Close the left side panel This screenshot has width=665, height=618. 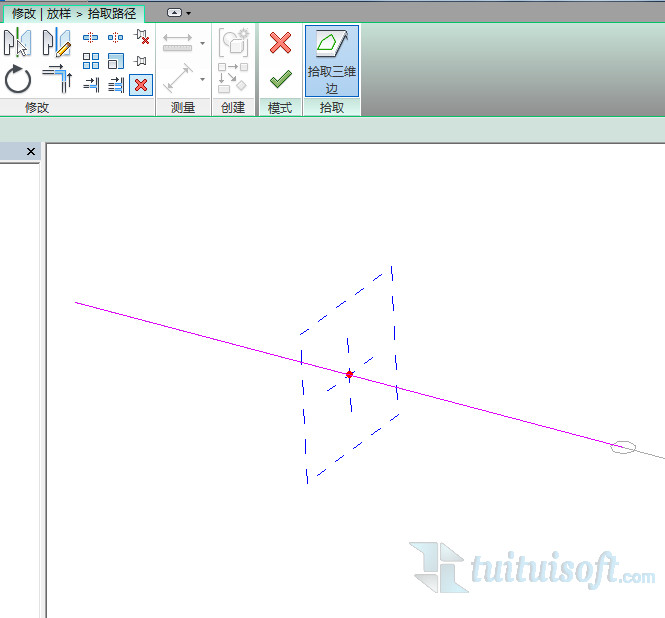30,152
